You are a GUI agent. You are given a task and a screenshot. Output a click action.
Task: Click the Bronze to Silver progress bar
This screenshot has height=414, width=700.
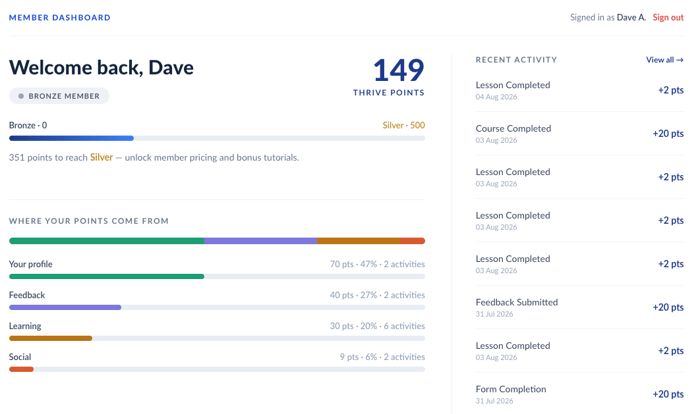[x=217, y=138]
